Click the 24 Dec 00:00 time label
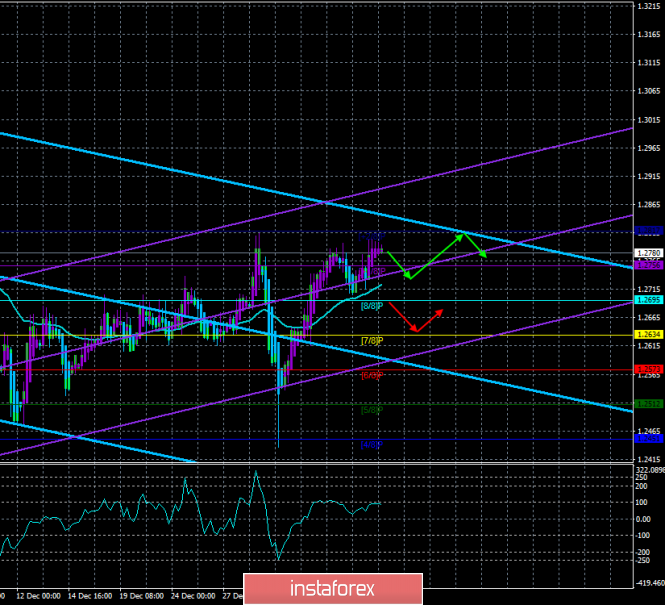This screenshot has height=605, width=665. (x=193, y=596)
